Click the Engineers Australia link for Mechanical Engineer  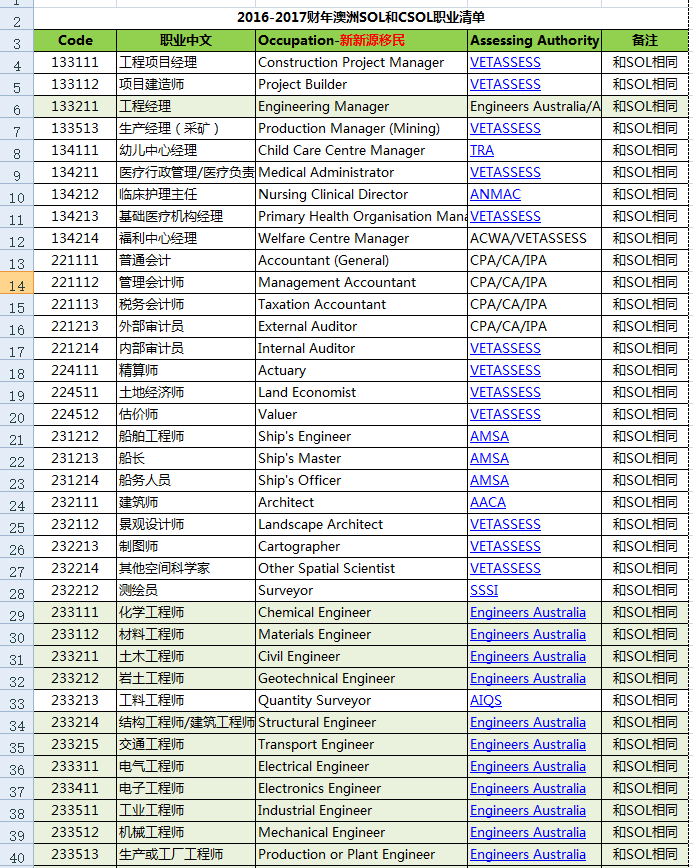pyautogui.click(x=527, y=833)
